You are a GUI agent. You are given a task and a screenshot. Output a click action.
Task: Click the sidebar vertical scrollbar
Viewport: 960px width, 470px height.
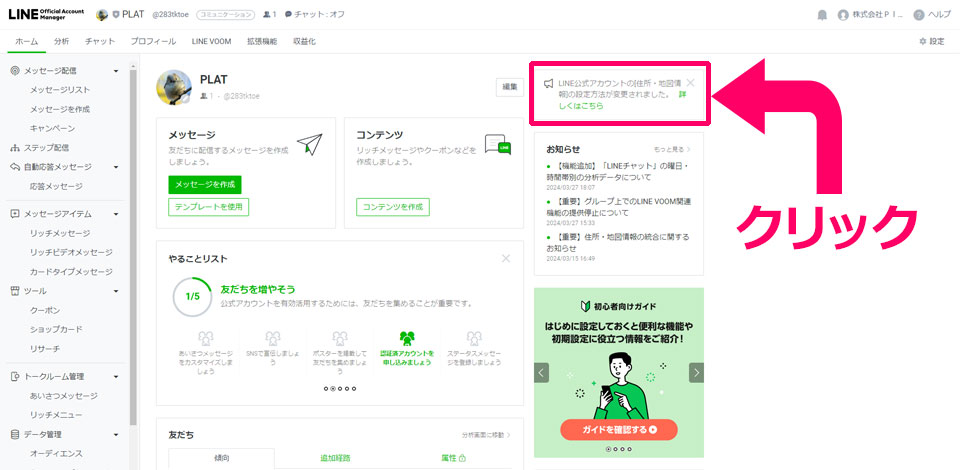133,246
